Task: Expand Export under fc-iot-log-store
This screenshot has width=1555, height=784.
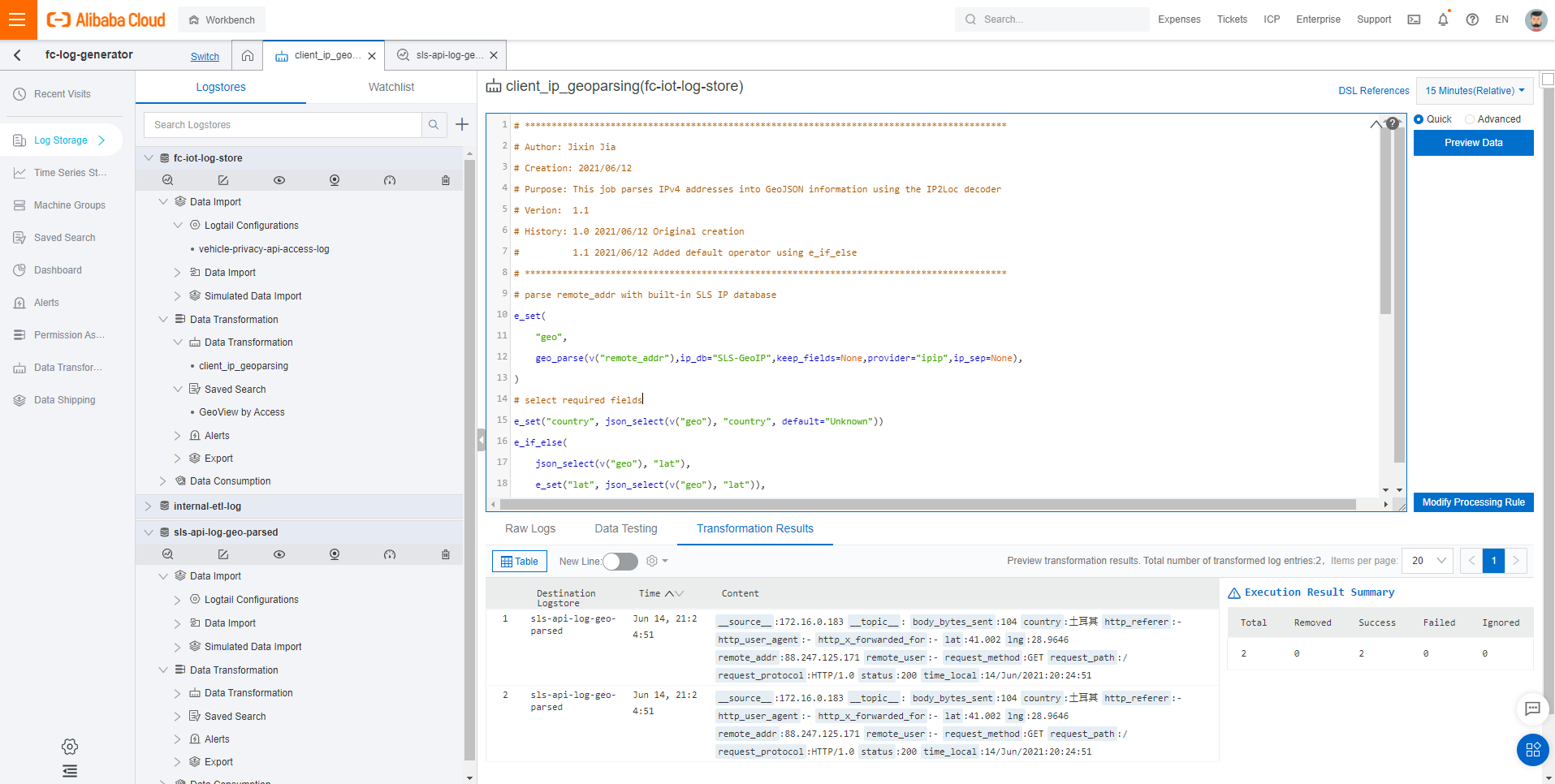Action: click(x=178, y=459)
